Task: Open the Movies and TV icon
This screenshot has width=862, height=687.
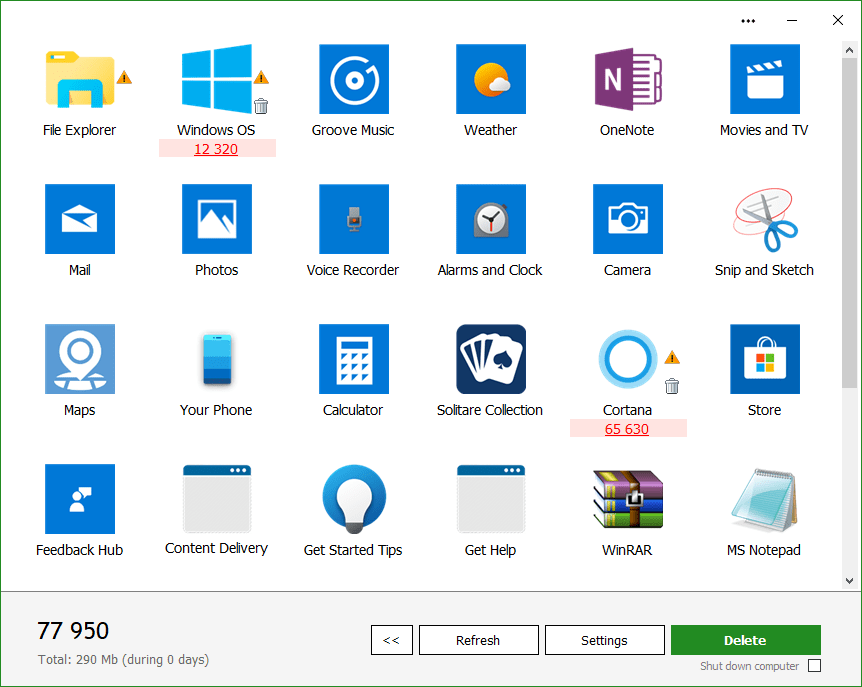Action: 764,79
